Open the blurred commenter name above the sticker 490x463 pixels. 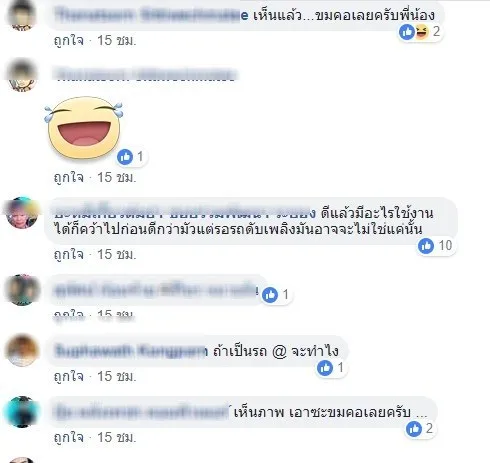click(146, 75)
